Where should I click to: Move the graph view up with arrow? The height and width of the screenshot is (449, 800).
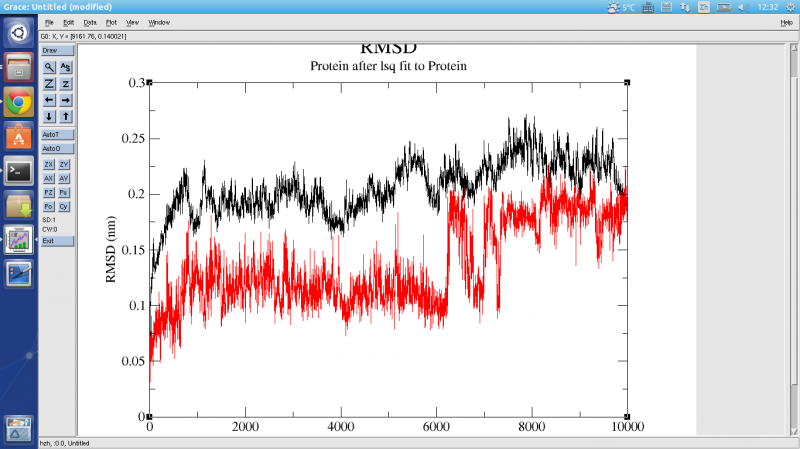65,116
